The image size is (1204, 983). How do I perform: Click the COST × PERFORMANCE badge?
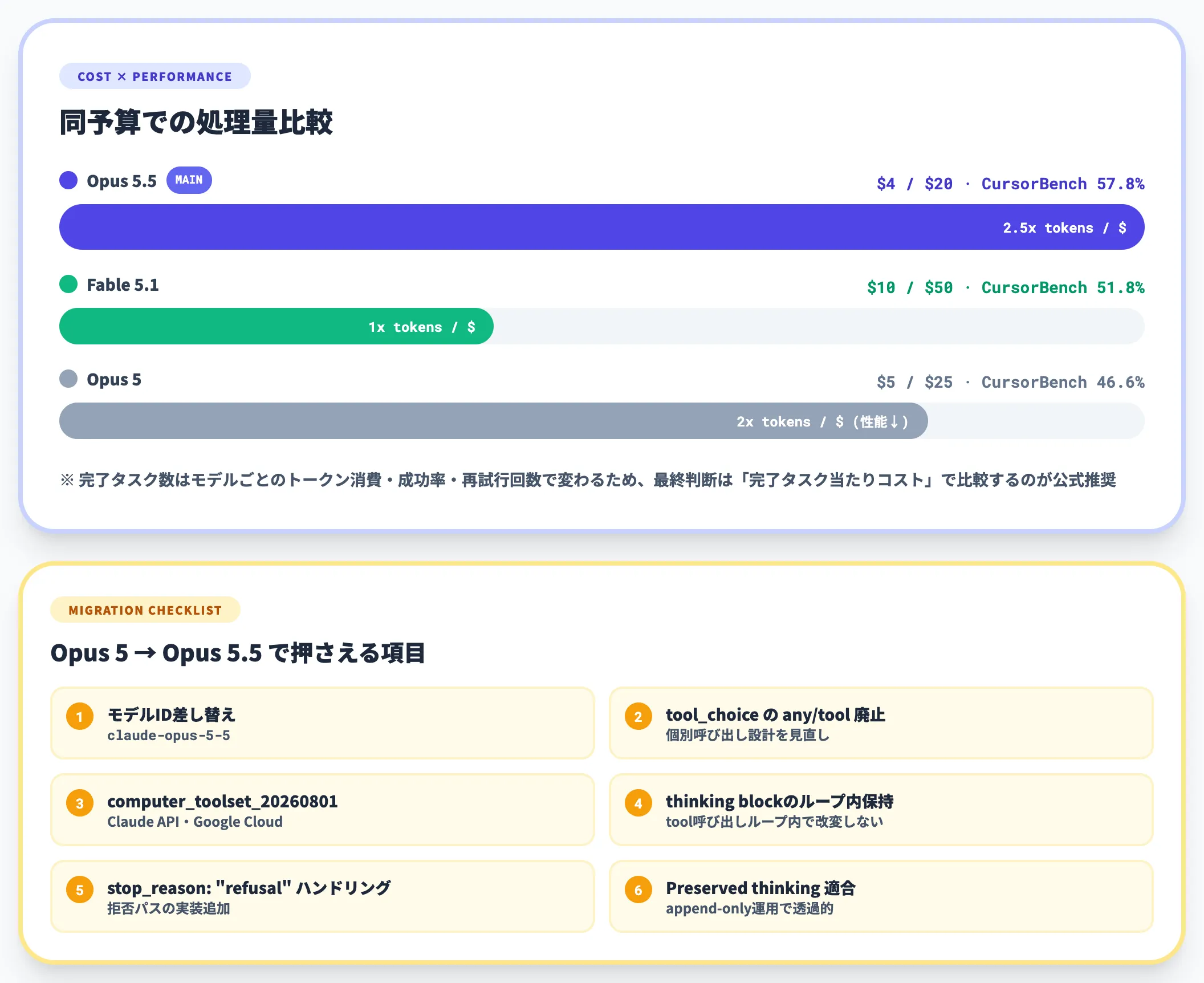[x=154, y=76]
